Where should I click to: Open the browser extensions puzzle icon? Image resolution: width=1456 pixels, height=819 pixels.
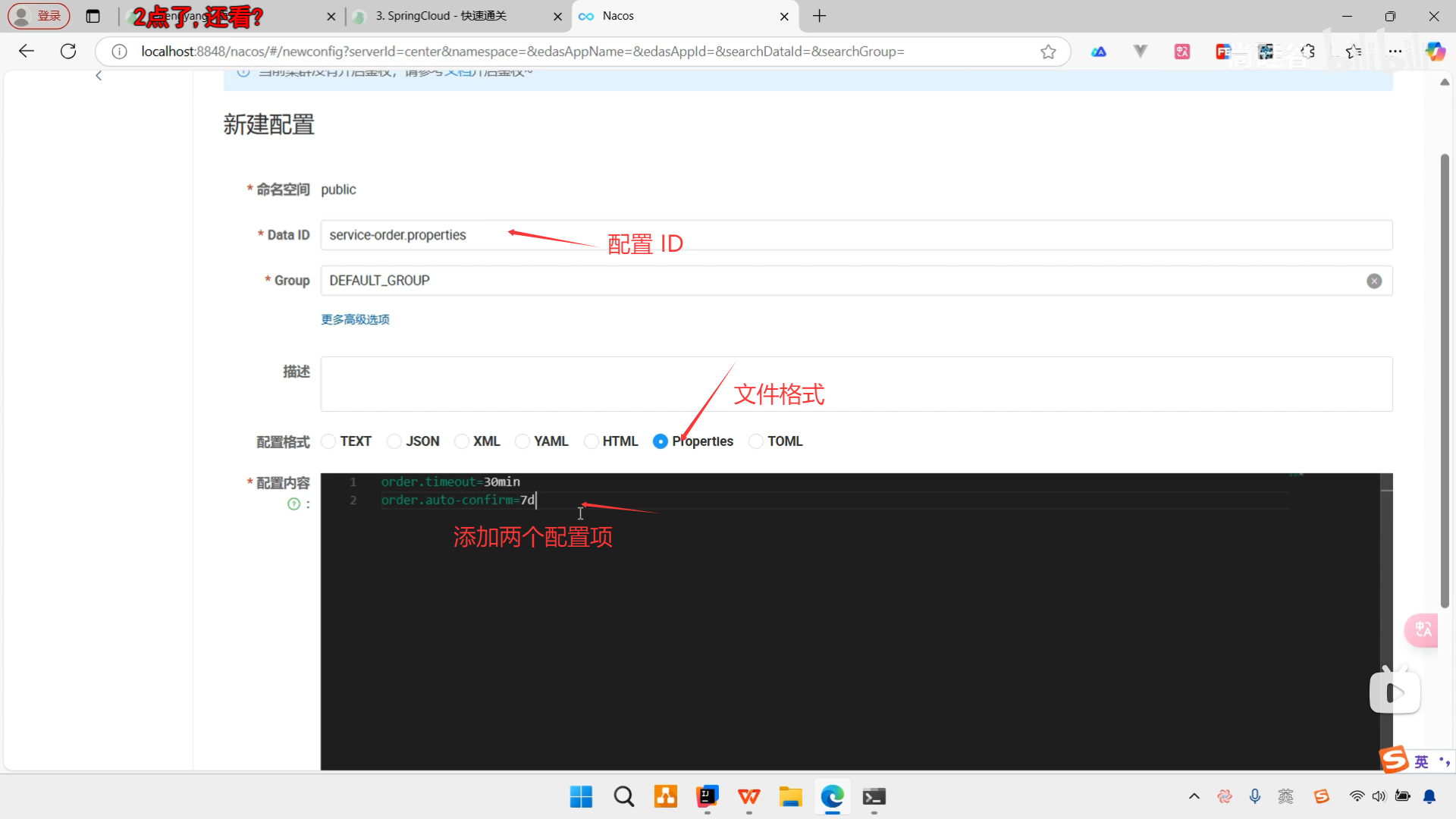coord(1308,52)
